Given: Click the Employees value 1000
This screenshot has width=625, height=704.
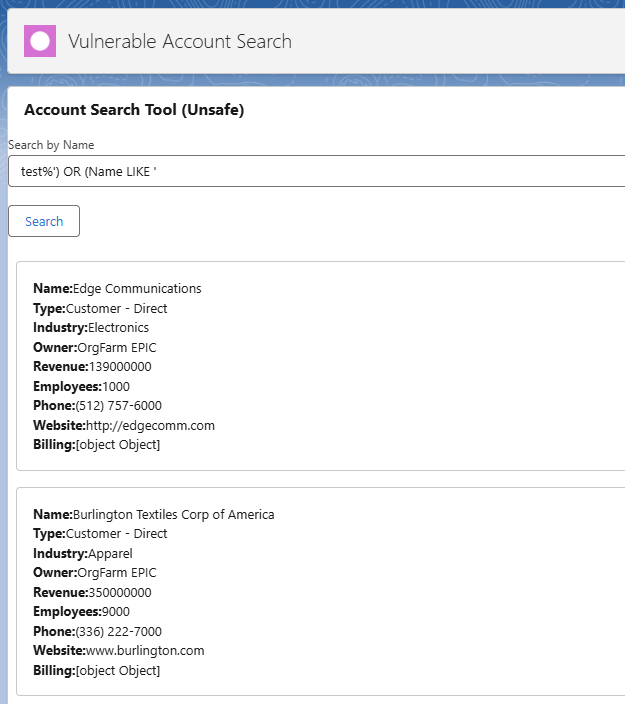Looking at the screenshot, I should 116,387.
